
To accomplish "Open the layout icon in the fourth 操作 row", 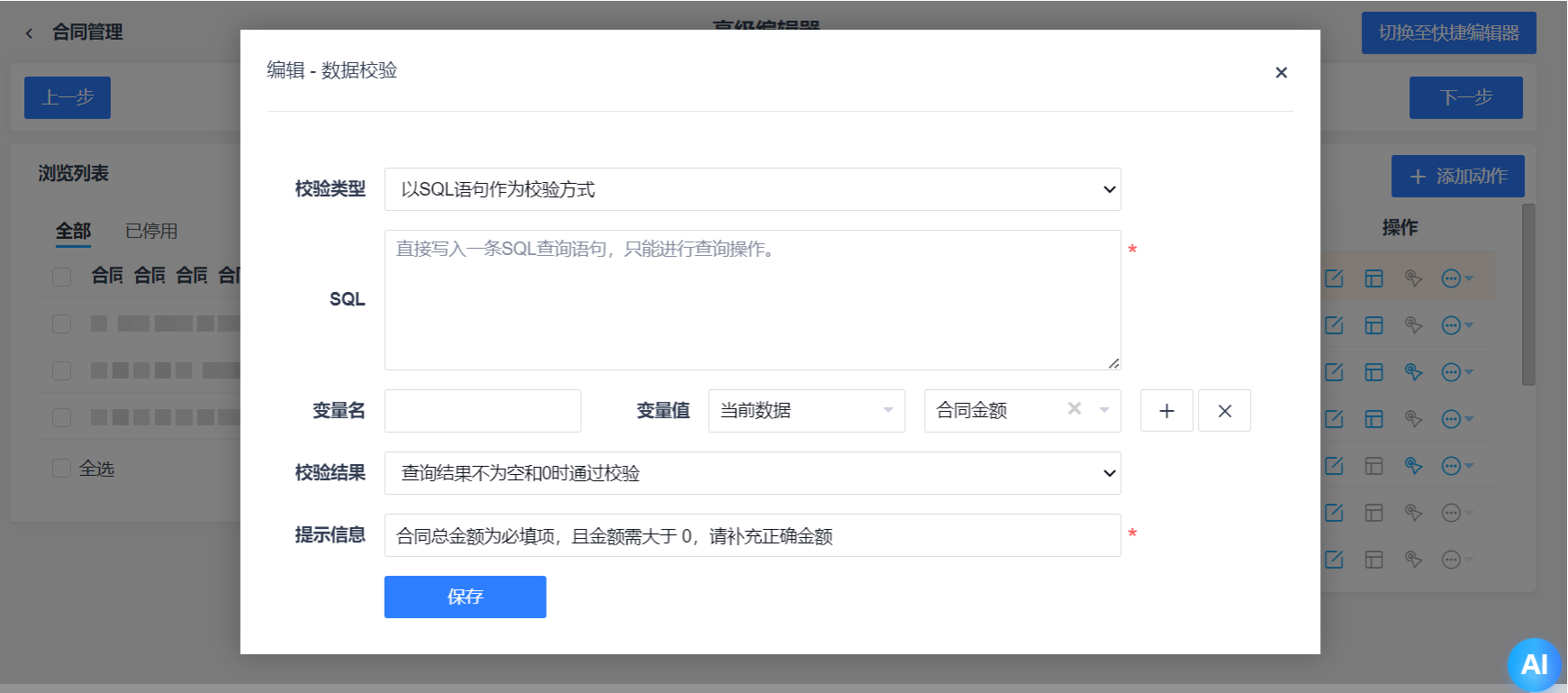I will [x=1373, y=419].
